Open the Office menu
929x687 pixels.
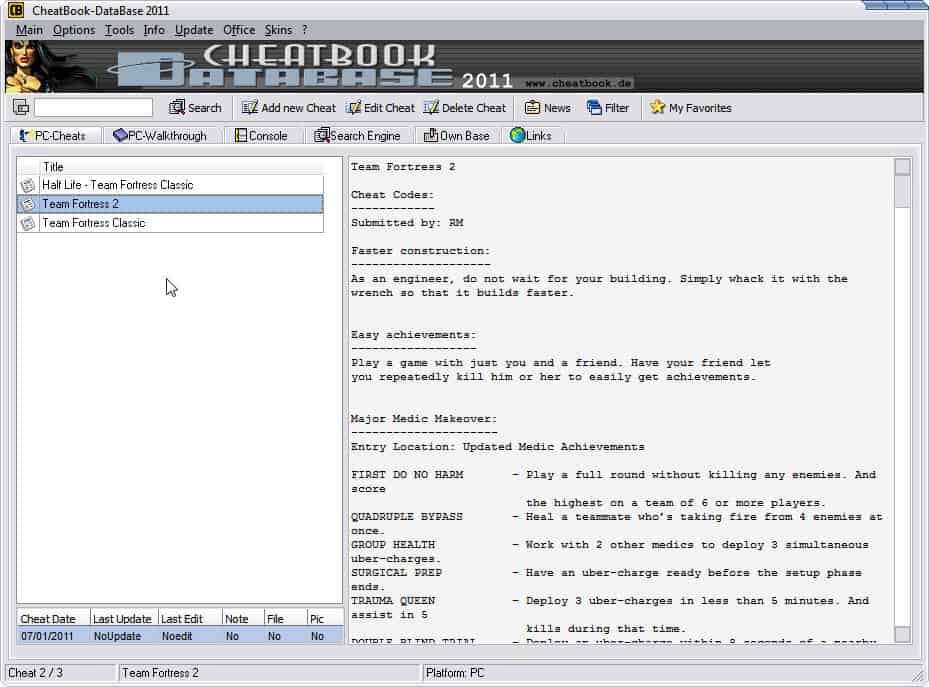point(239,30)
